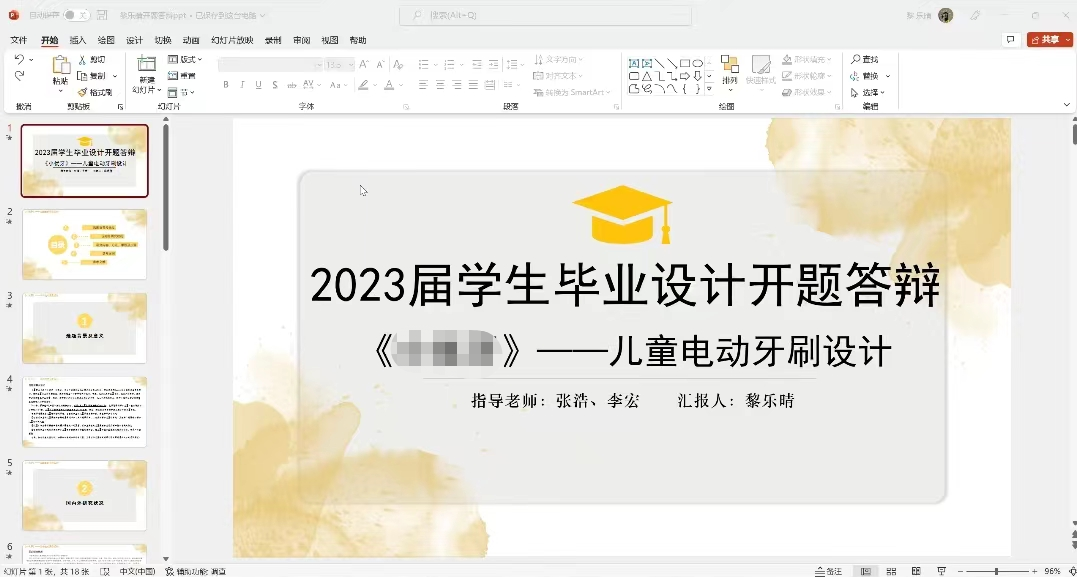Click the Cut (剪切) scissors icon

83,60
